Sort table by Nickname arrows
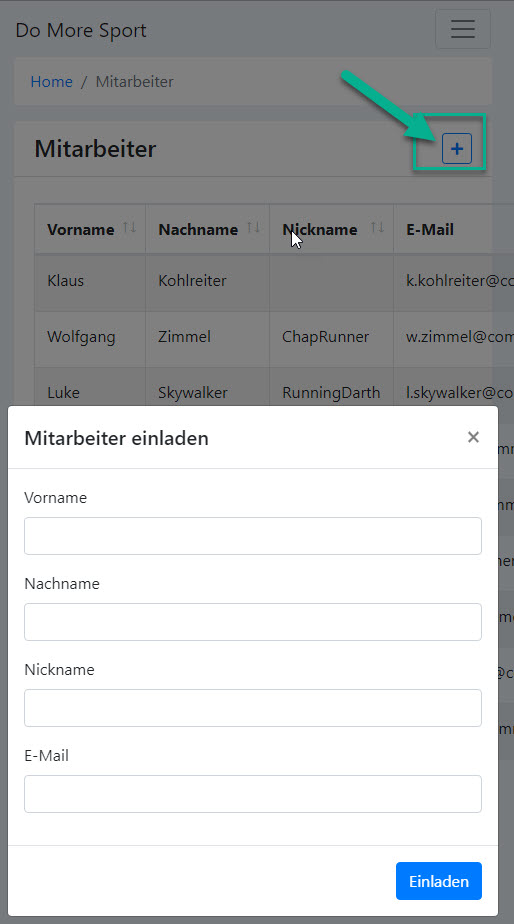Image resolution: width=514 pixels, height=924 pixels. 377,227
